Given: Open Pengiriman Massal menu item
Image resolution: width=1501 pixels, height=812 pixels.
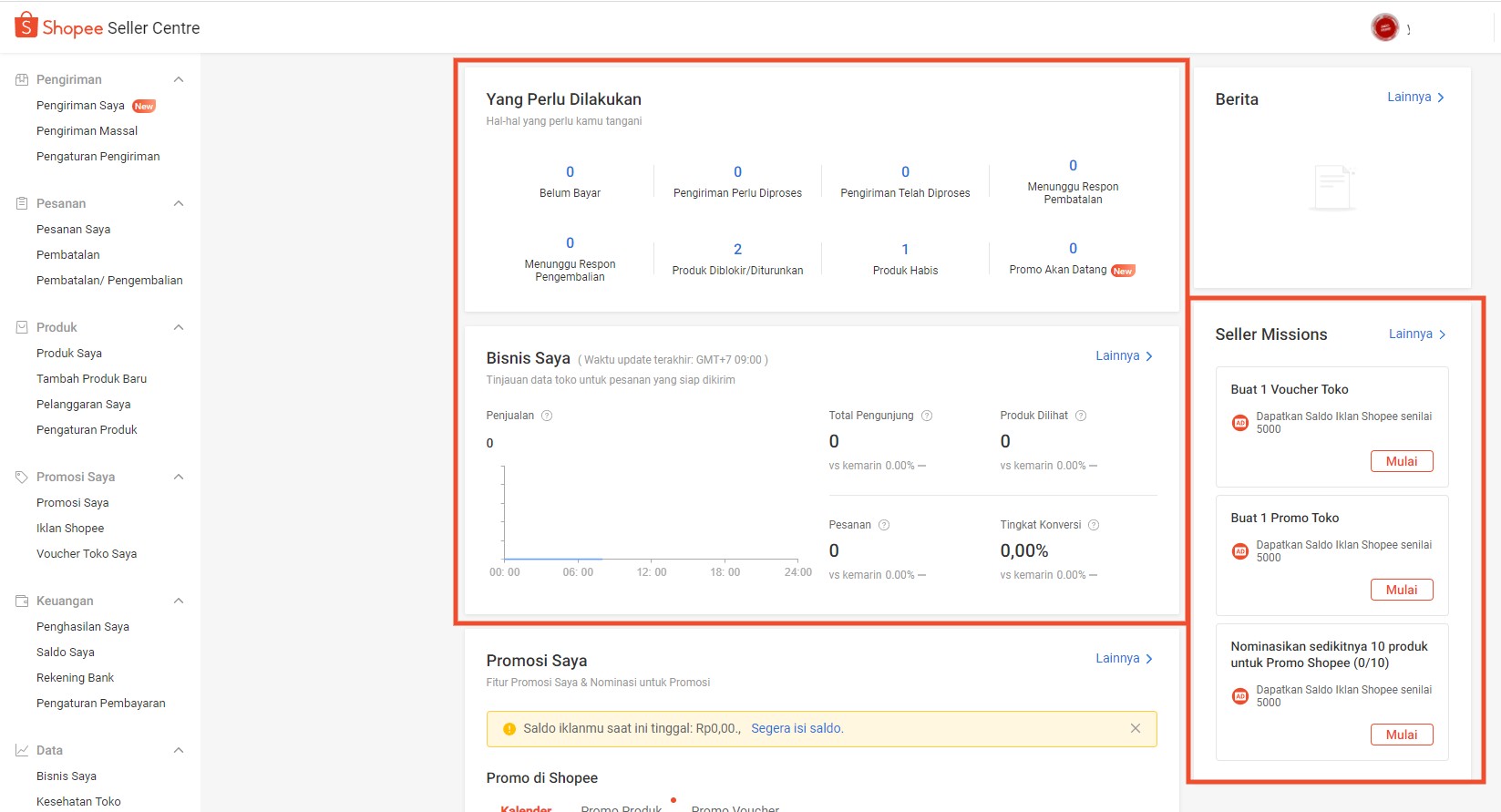Looking at the screenshot, I should (x=87, y=131).
